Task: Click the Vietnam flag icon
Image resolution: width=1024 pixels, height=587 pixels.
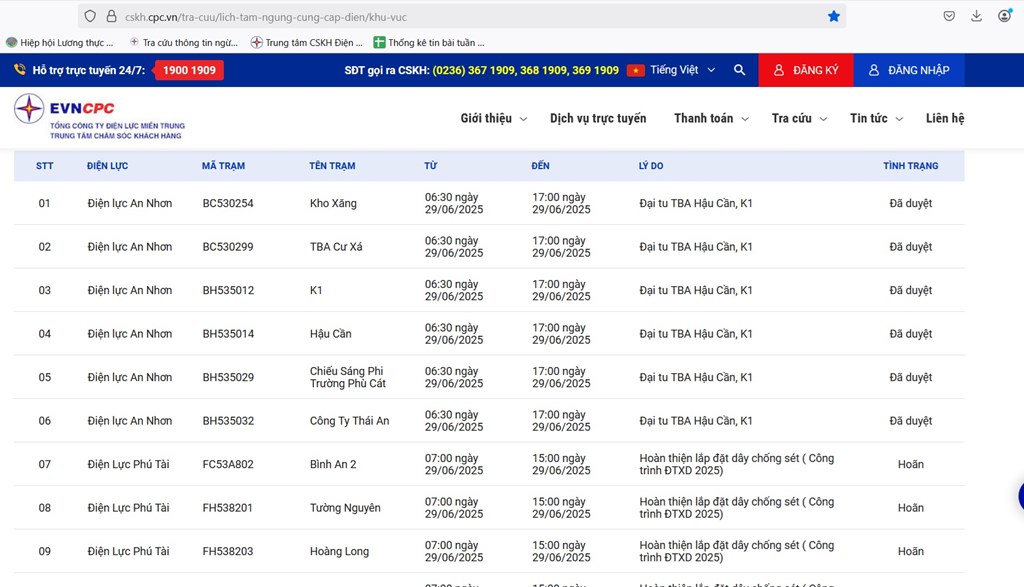Action: (x=638, y=70)
